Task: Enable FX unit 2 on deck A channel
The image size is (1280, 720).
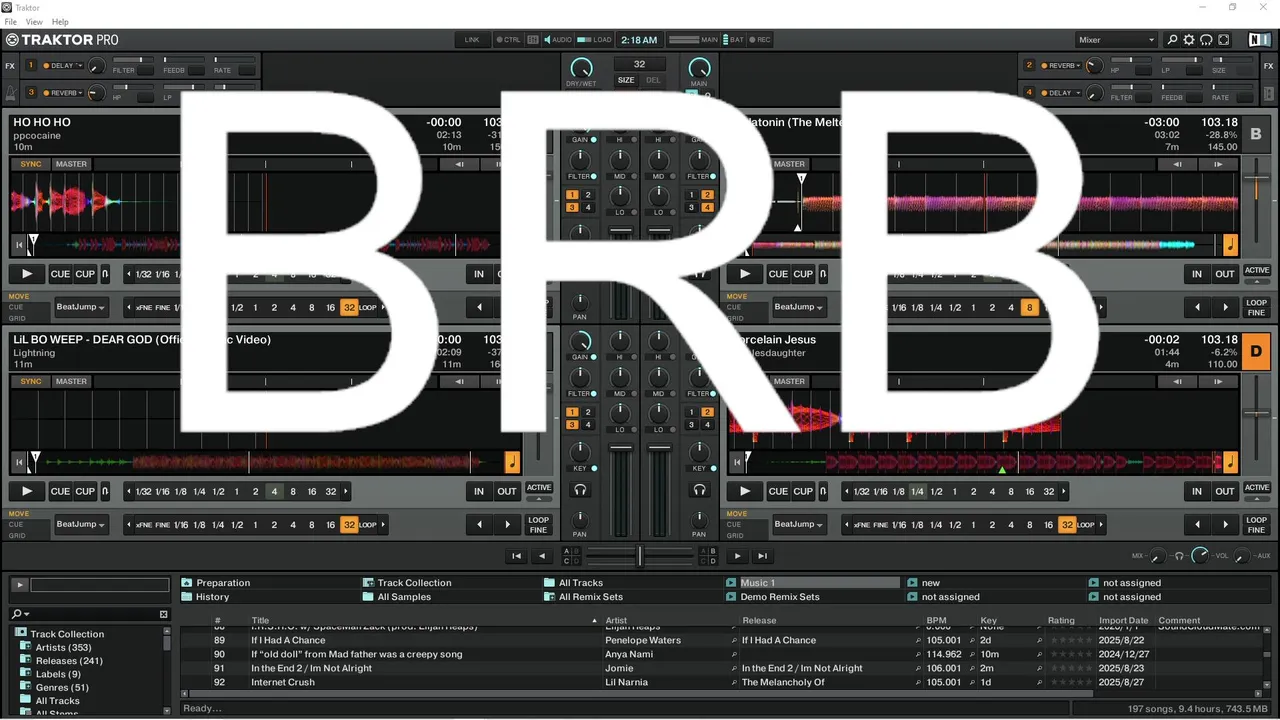Action: [x=587, y=195]
